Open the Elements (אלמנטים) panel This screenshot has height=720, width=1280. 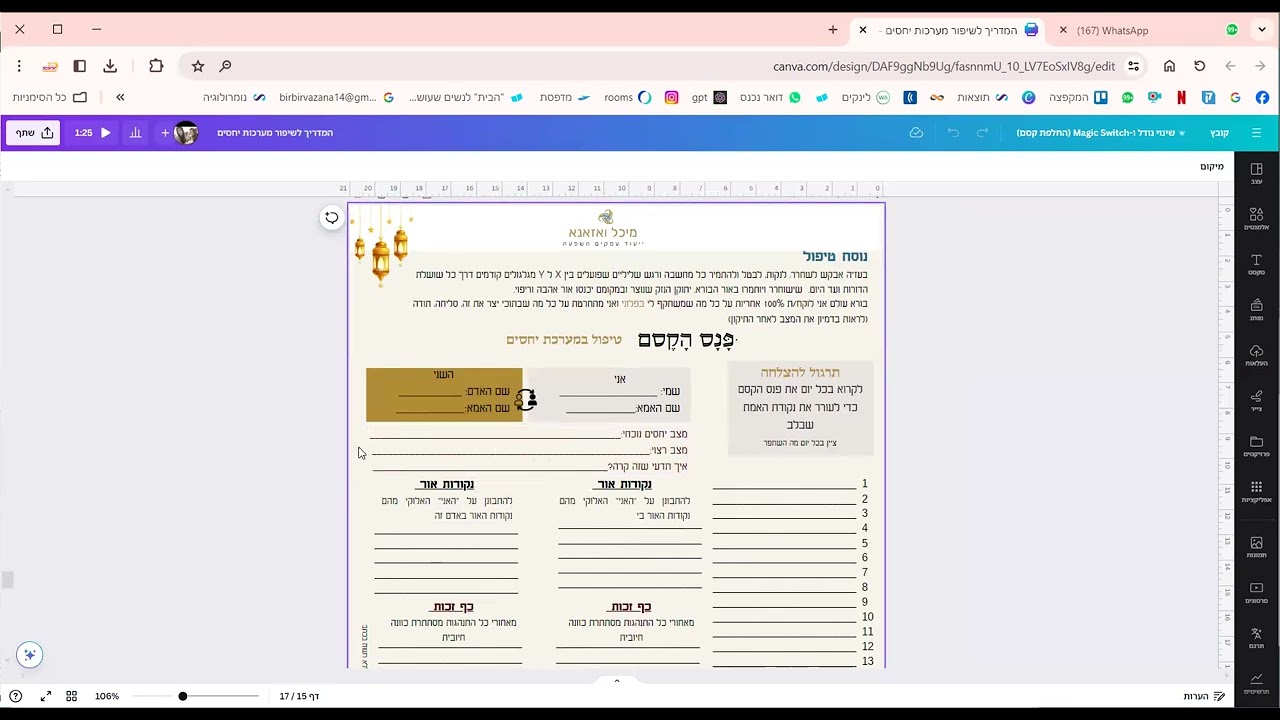1257,219
